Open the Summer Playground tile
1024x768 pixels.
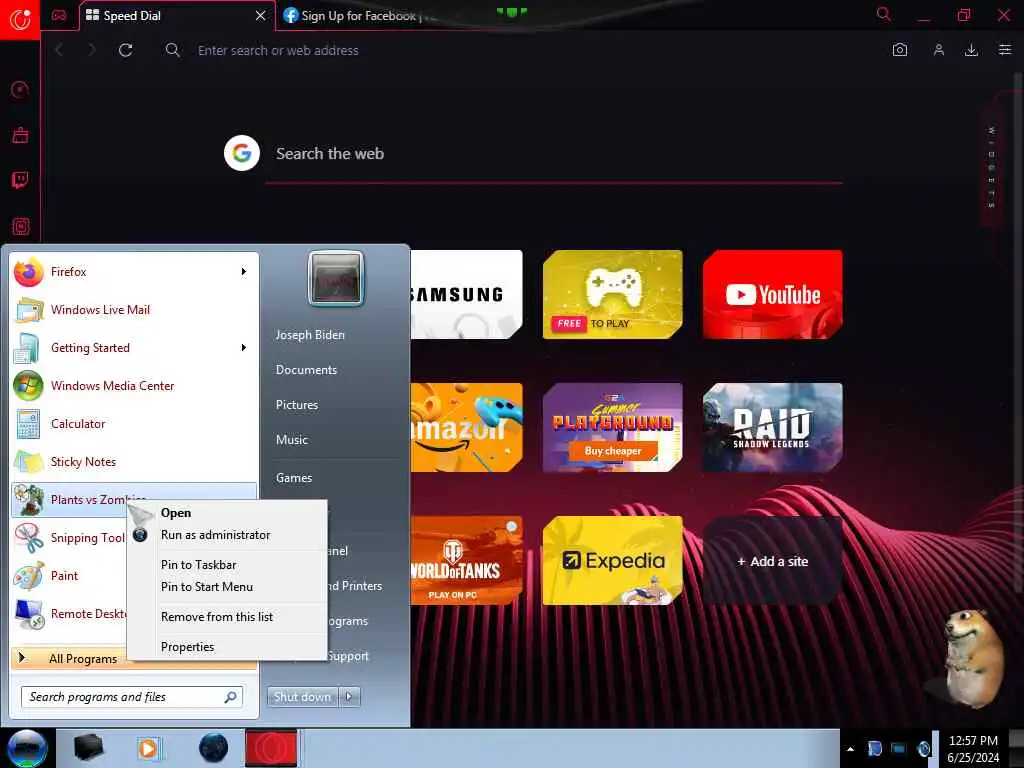(613, 428)
